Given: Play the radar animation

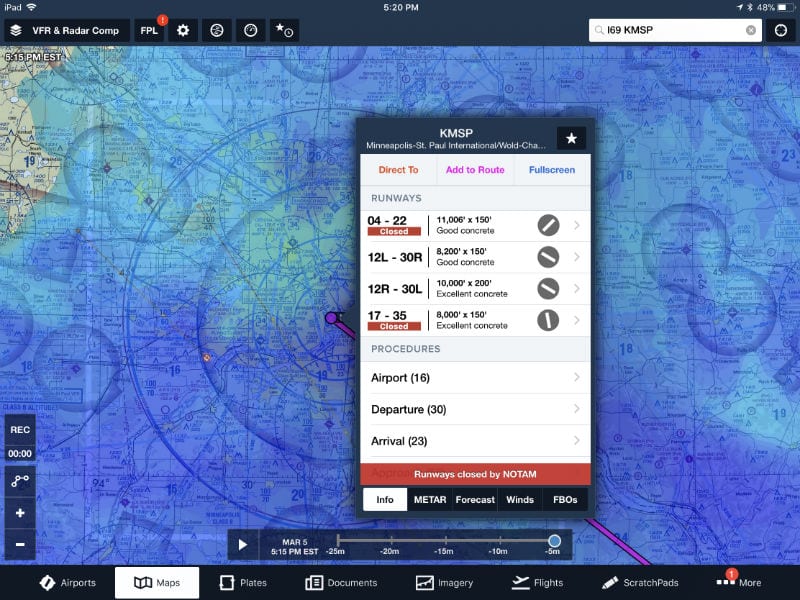Looking at the screenshot, I should [243, 545].
